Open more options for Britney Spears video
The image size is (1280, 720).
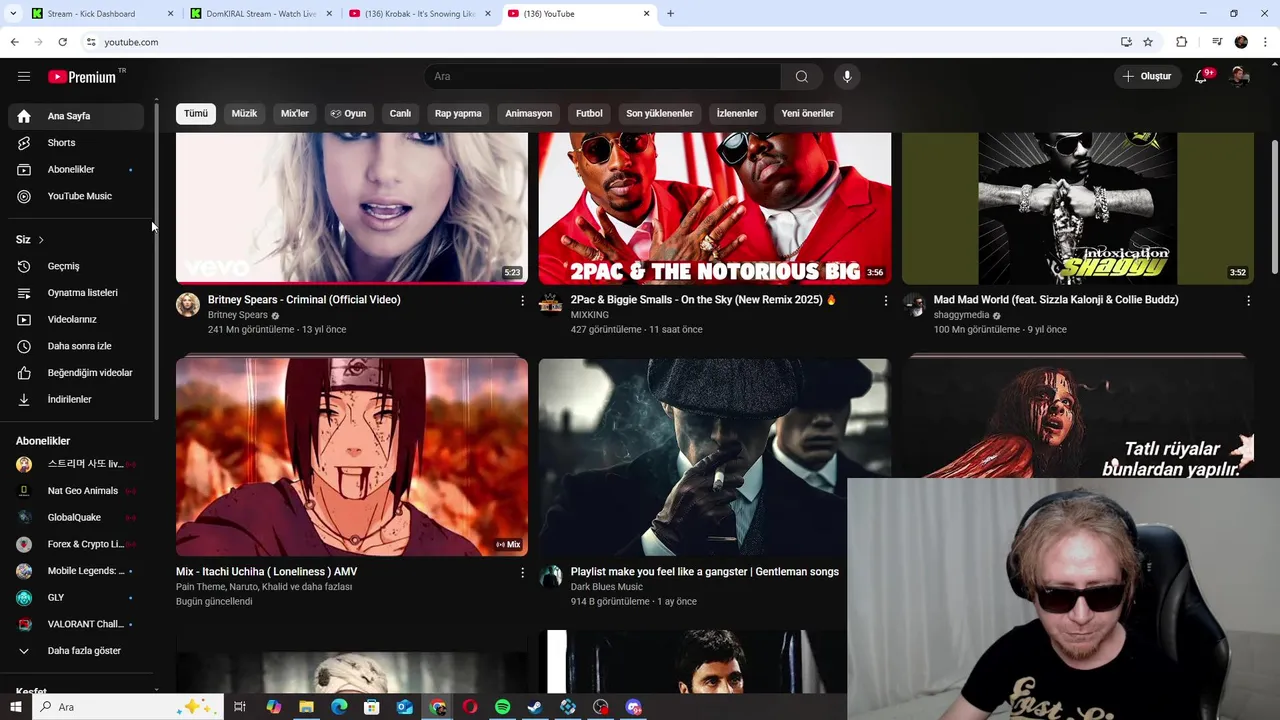click(x=522, y=300)
